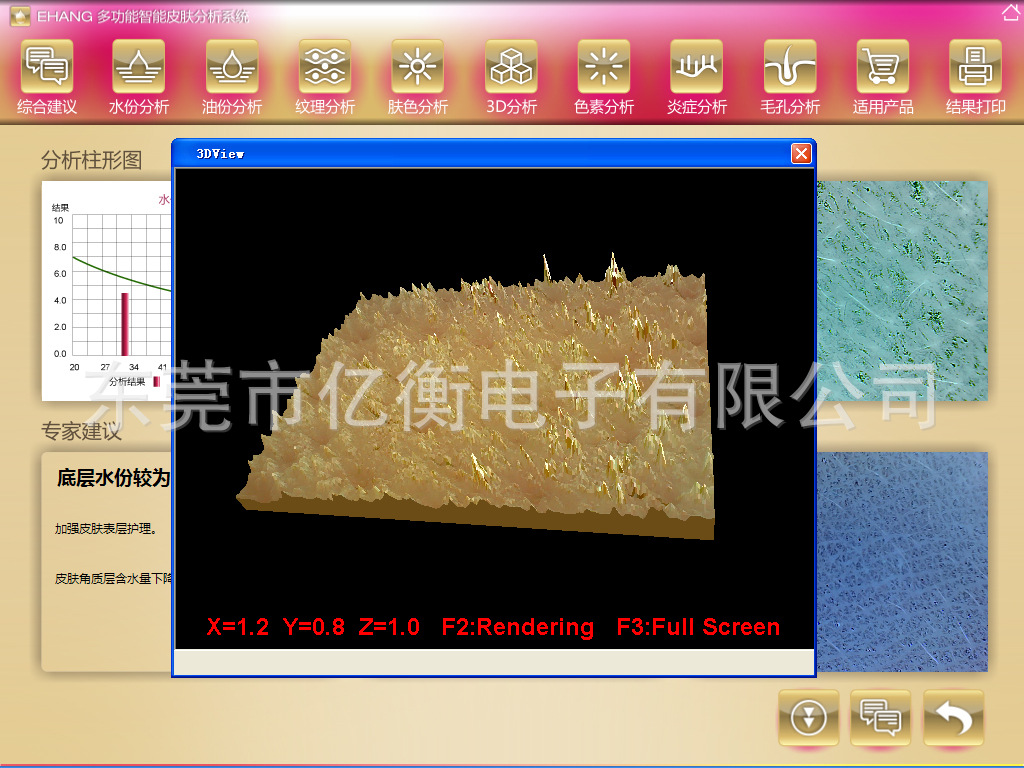Close the 3DView window

(x=801, y=154)
